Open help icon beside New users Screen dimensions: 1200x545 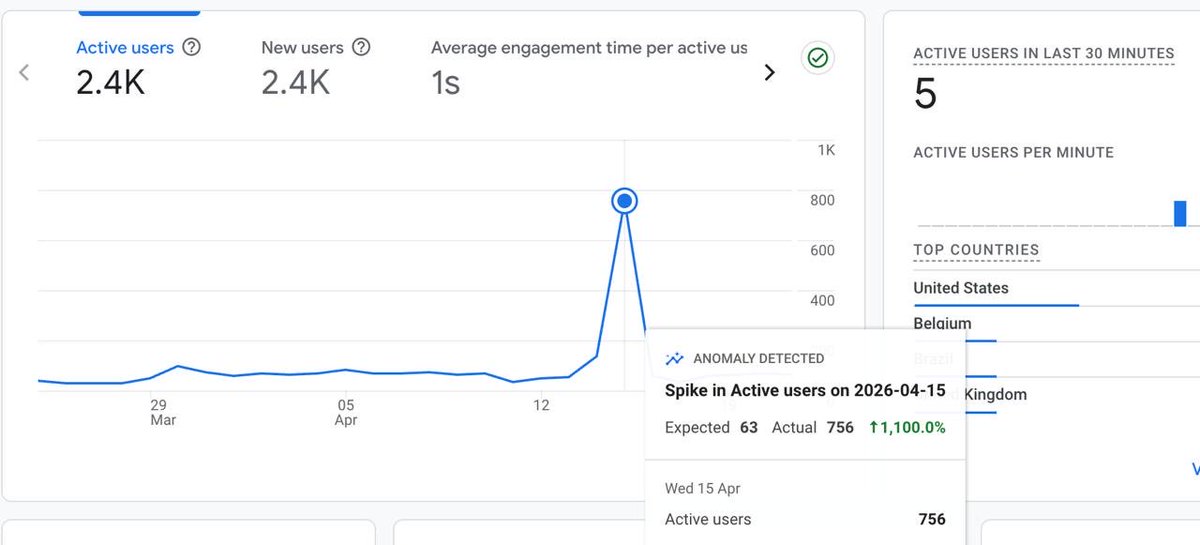click(x=362, y=47)
